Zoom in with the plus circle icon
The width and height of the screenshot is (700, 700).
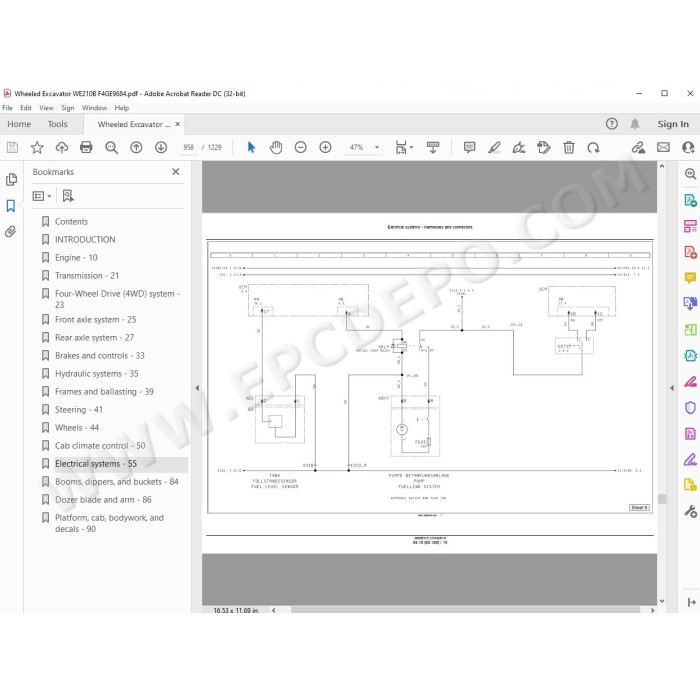click(x=325, y=147)
